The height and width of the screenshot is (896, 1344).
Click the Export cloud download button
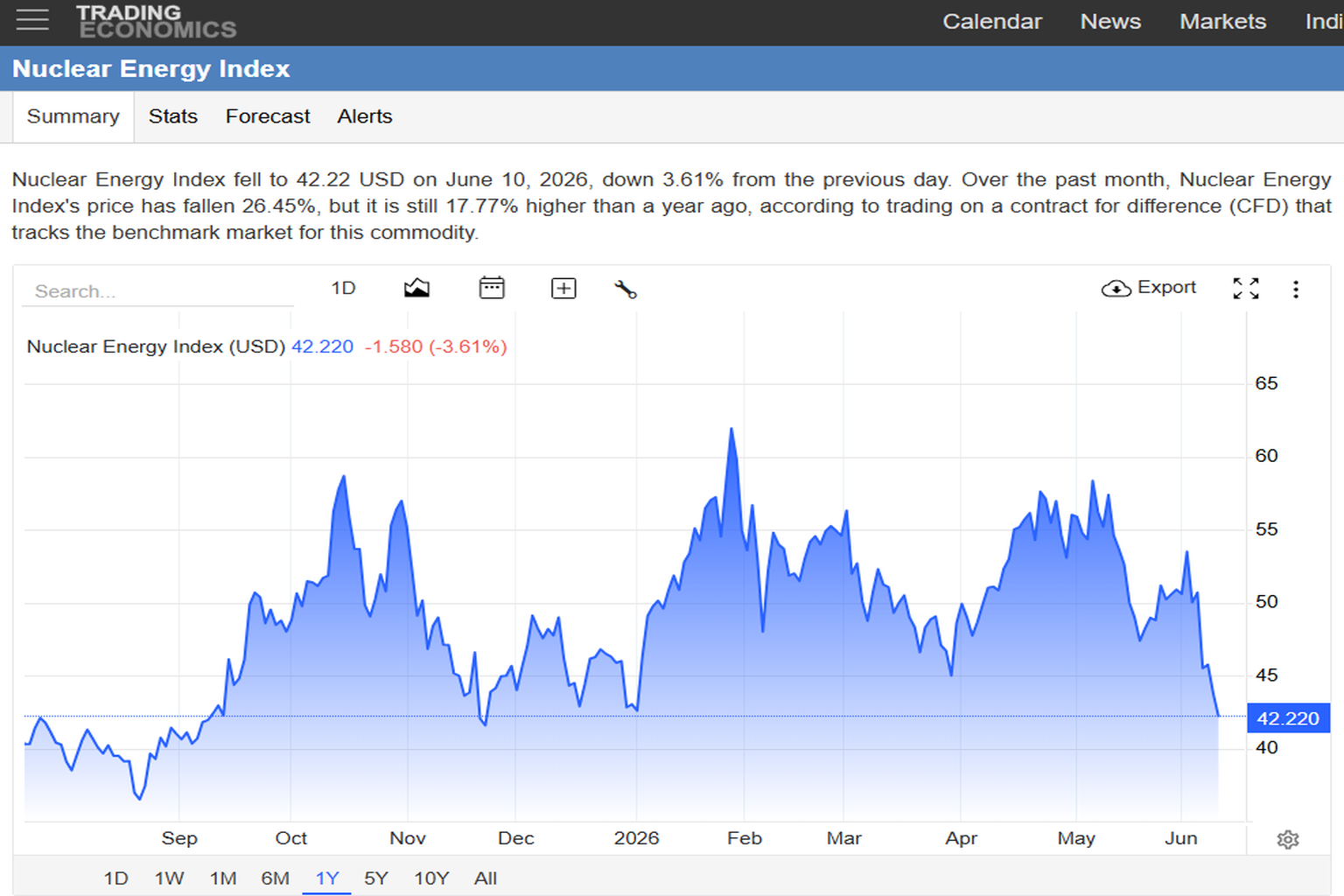click(x=1149, y=288)
